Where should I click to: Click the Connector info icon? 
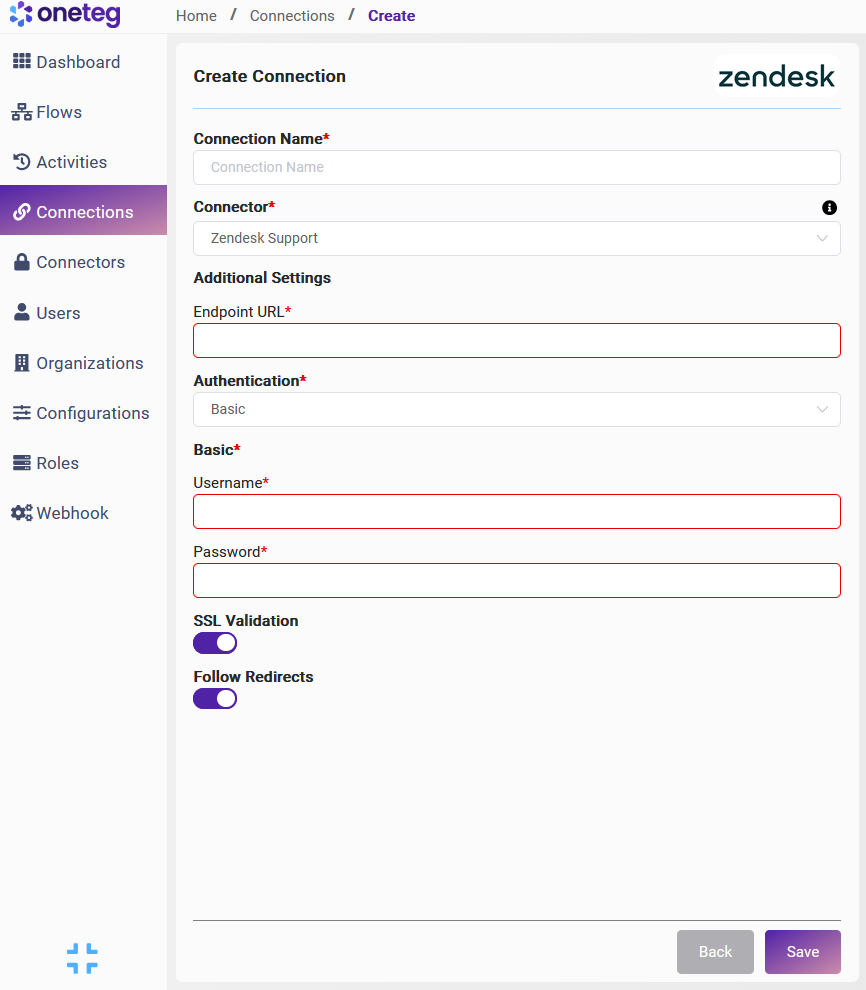coord(829,208)
